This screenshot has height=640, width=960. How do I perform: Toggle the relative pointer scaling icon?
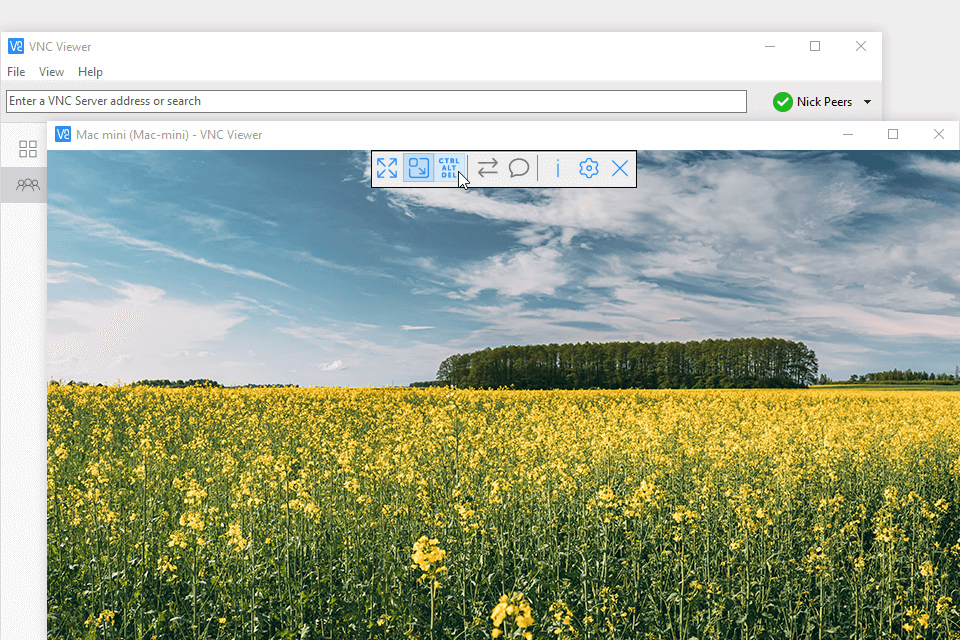[419, 168]
